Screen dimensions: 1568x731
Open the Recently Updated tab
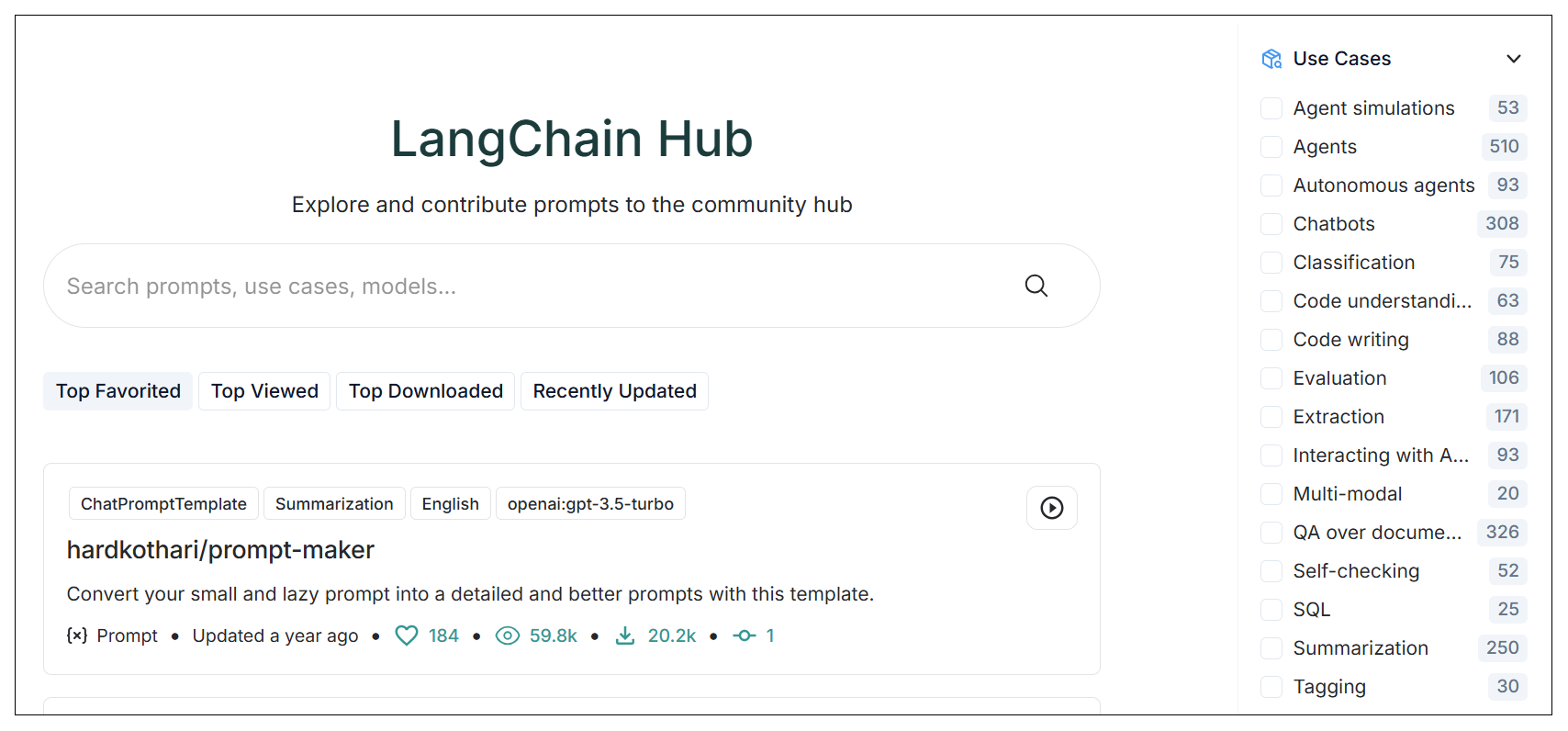pyautogui.click(x=614, y=391)
